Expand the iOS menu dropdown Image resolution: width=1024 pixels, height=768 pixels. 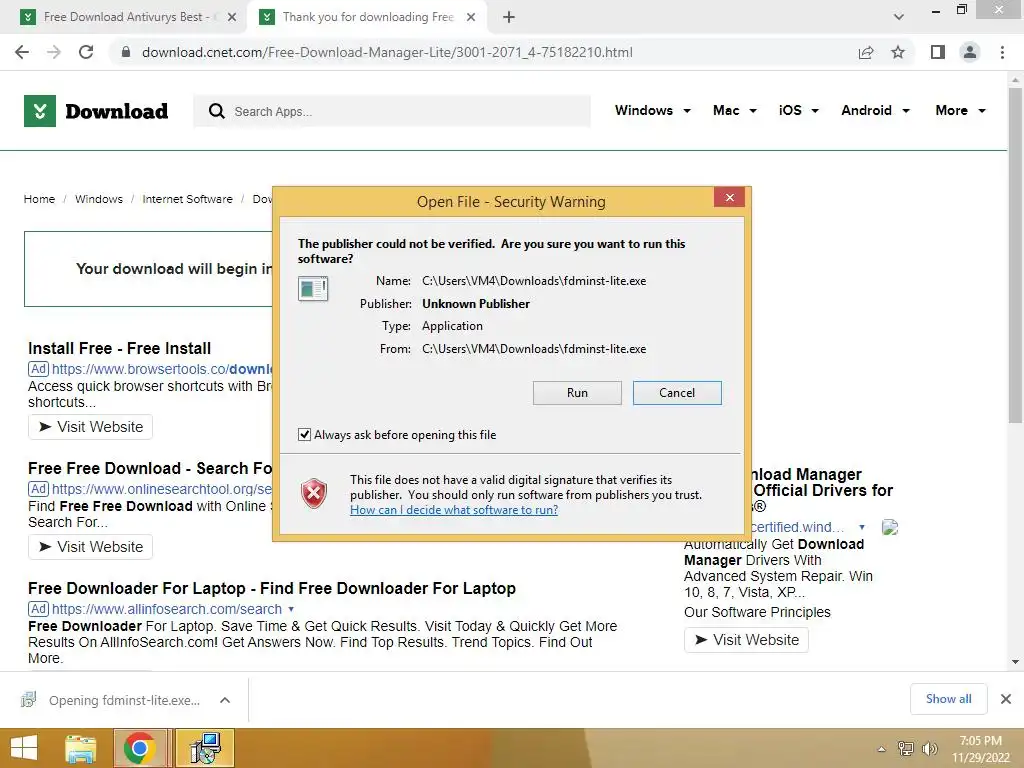798,110
